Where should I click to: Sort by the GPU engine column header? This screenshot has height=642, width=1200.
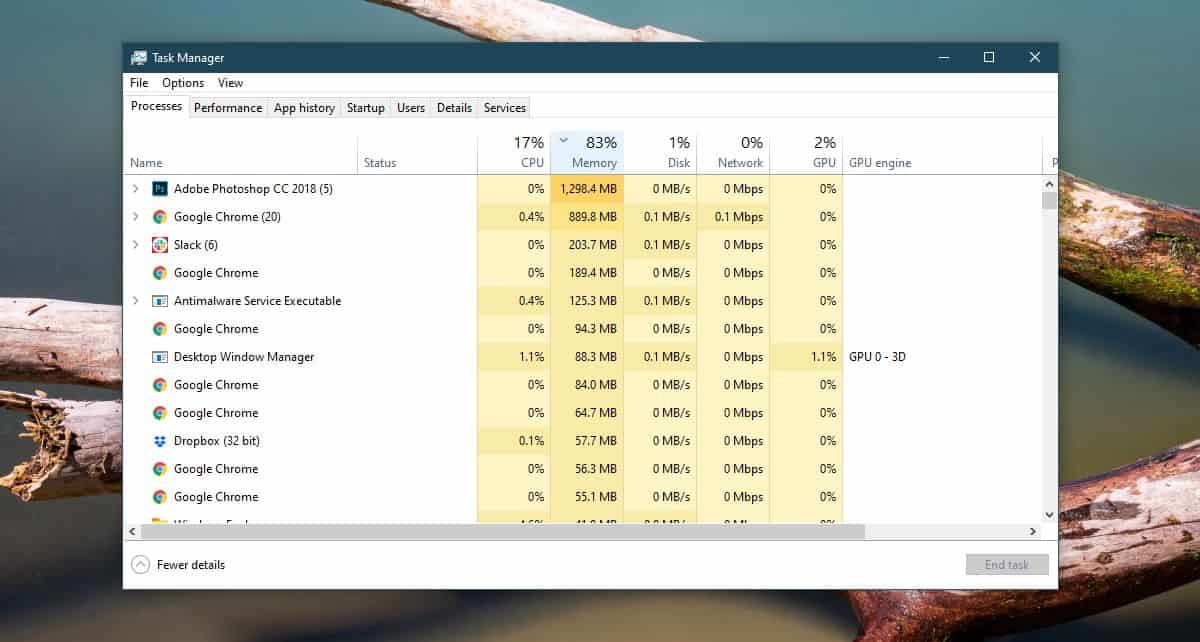pyautogui.click(x=942, y=153)
